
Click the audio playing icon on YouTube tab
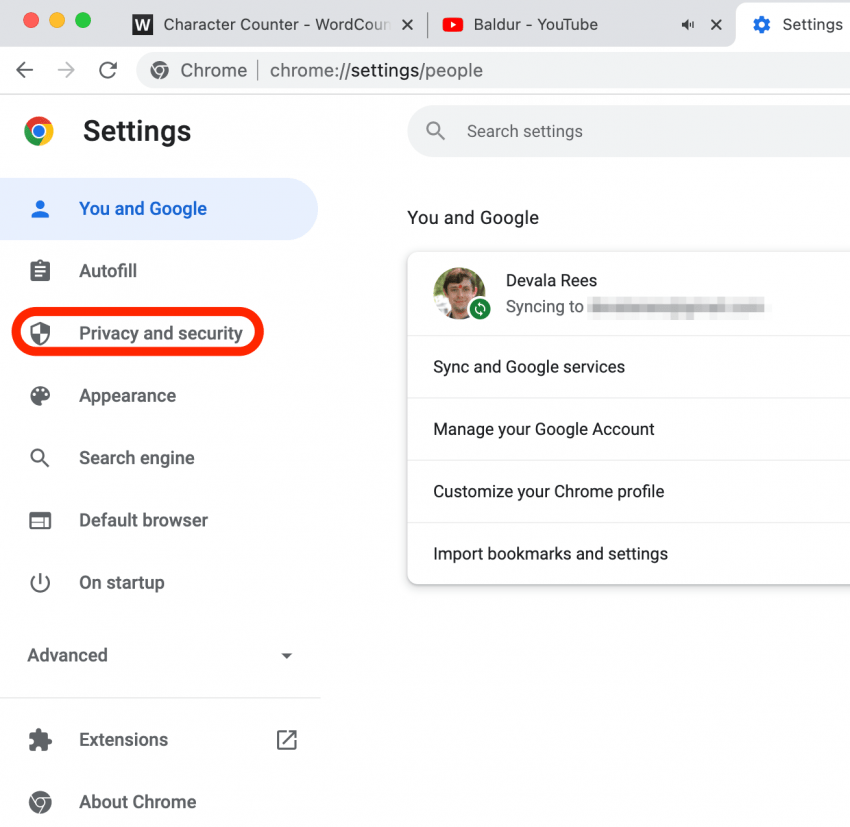[x=688, y=24]
